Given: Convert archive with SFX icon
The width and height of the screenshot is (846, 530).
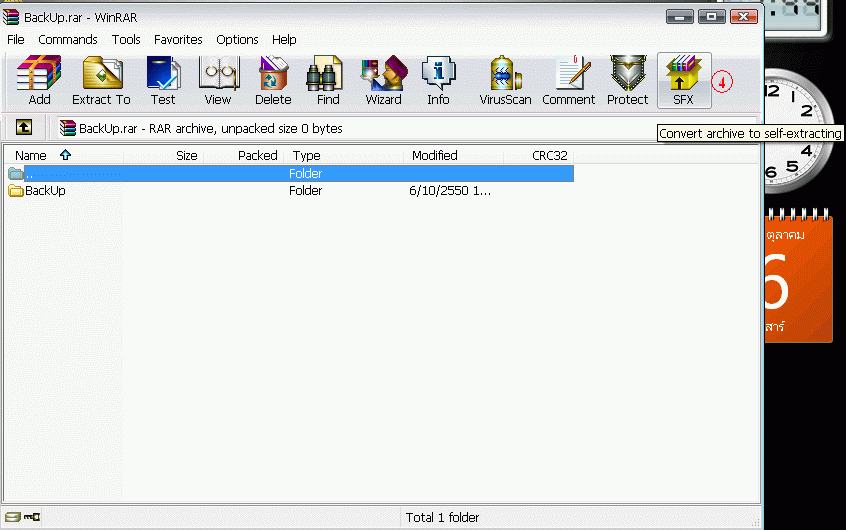Looking at the screenshot, I should 684,81.
